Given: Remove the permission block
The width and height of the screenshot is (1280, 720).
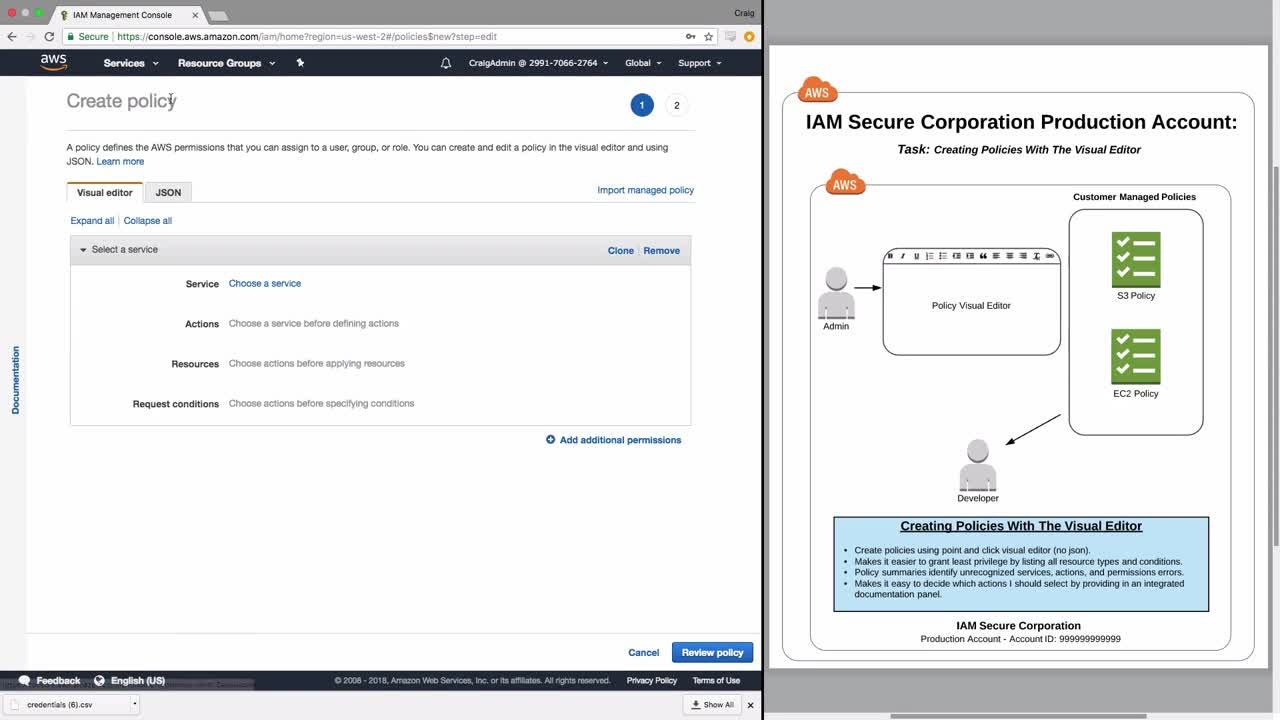Looking at the screenshot, I should [x=661, y=251].
